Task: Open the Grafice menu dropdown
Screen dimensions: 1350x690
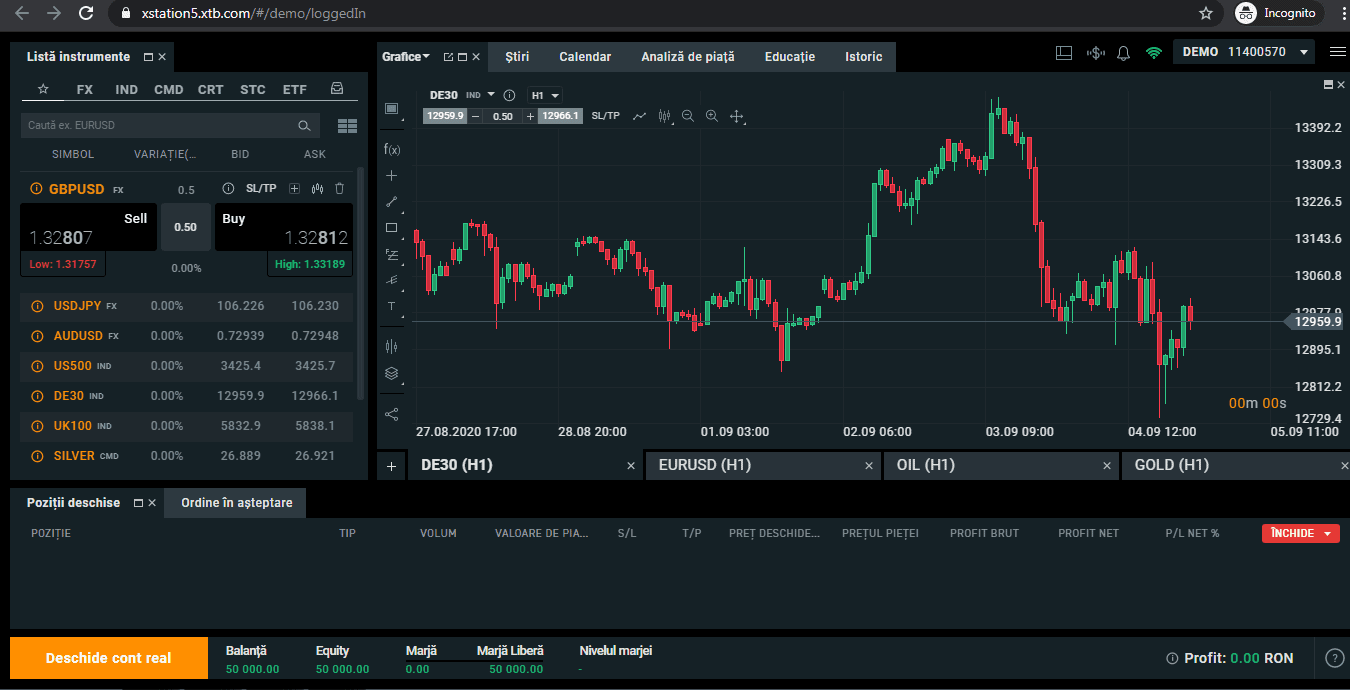Action: [x=404, y=56]
